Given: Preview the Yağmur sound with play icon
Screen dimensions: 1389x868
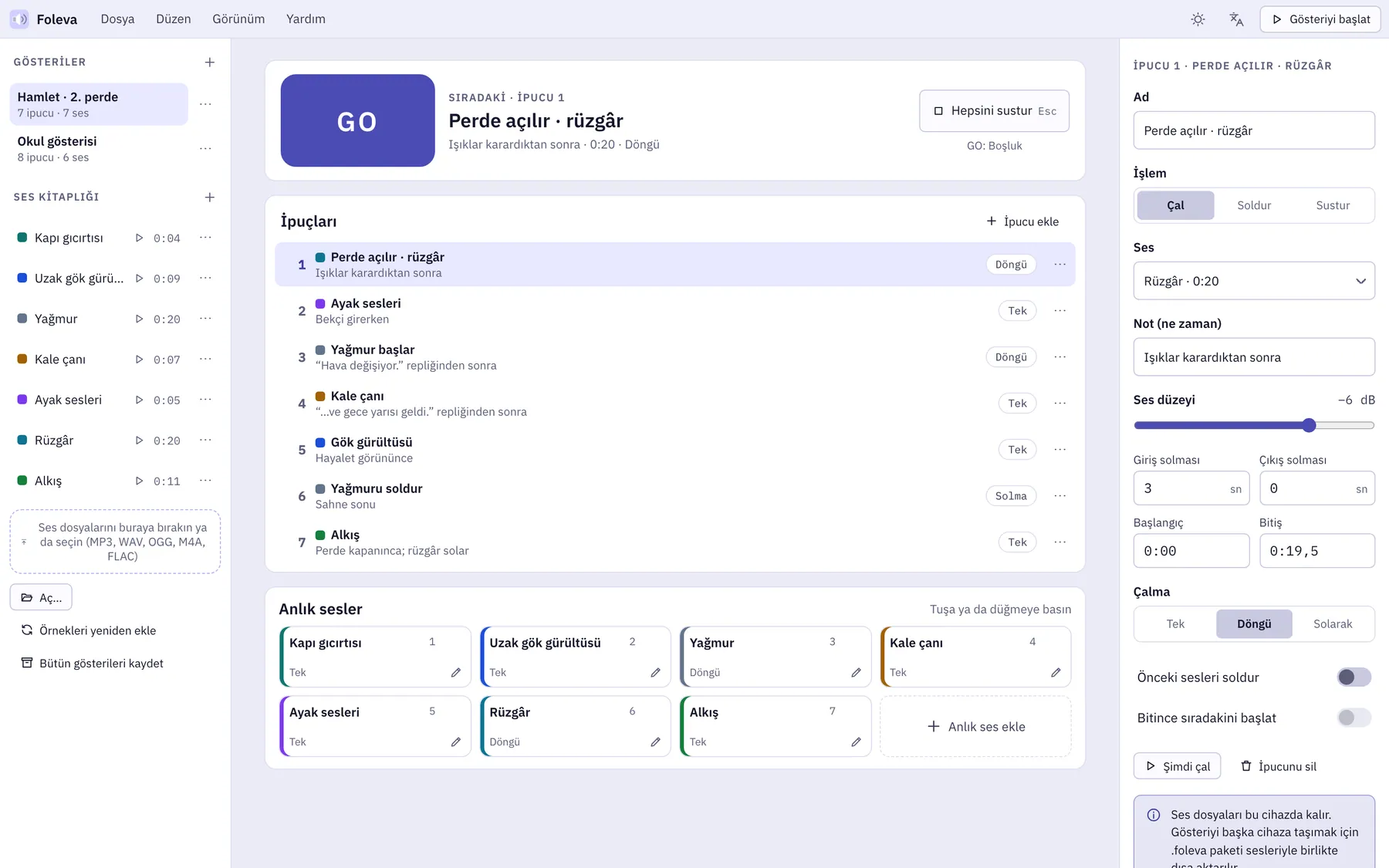Looking at the screenshot, I should 139,319.
